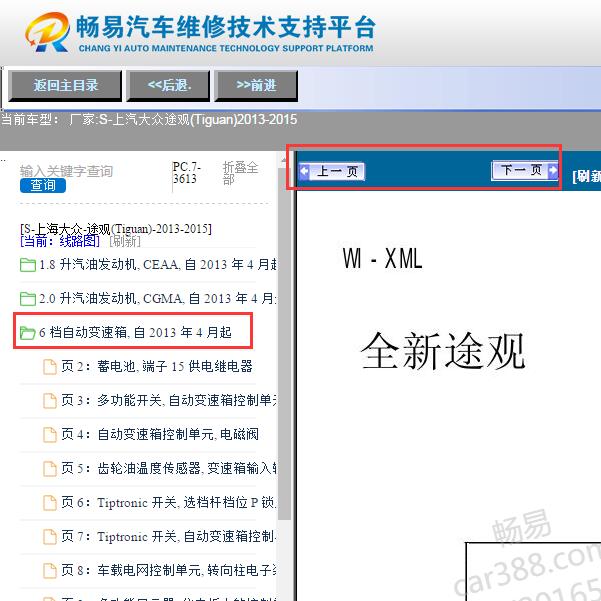The width and height of the screenshot is (601, 601).
Task: Click left arrow icon on 上一页 button
Action: (304, 171)
